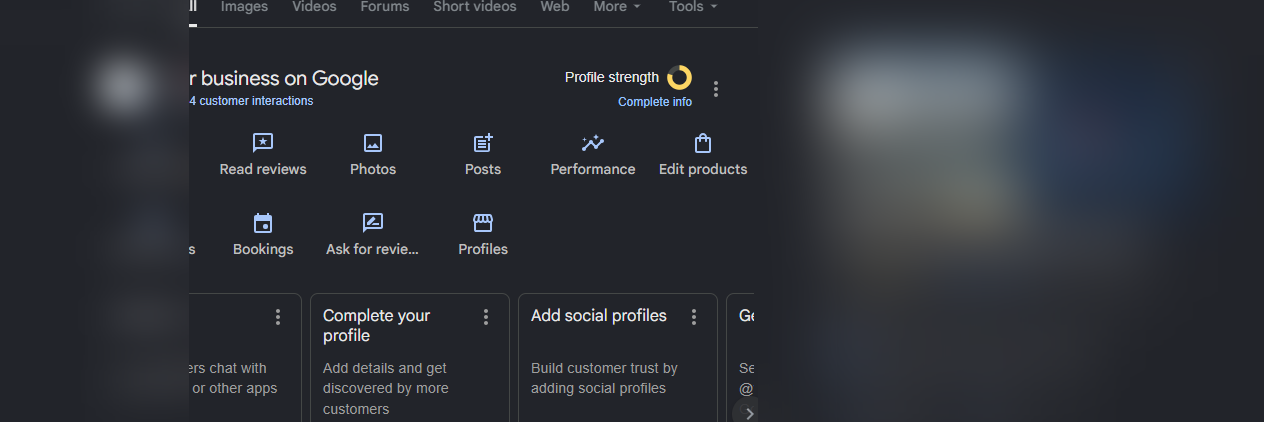
Task: Open Performance sparkle chart icon
Action: [x=593, y=143]
